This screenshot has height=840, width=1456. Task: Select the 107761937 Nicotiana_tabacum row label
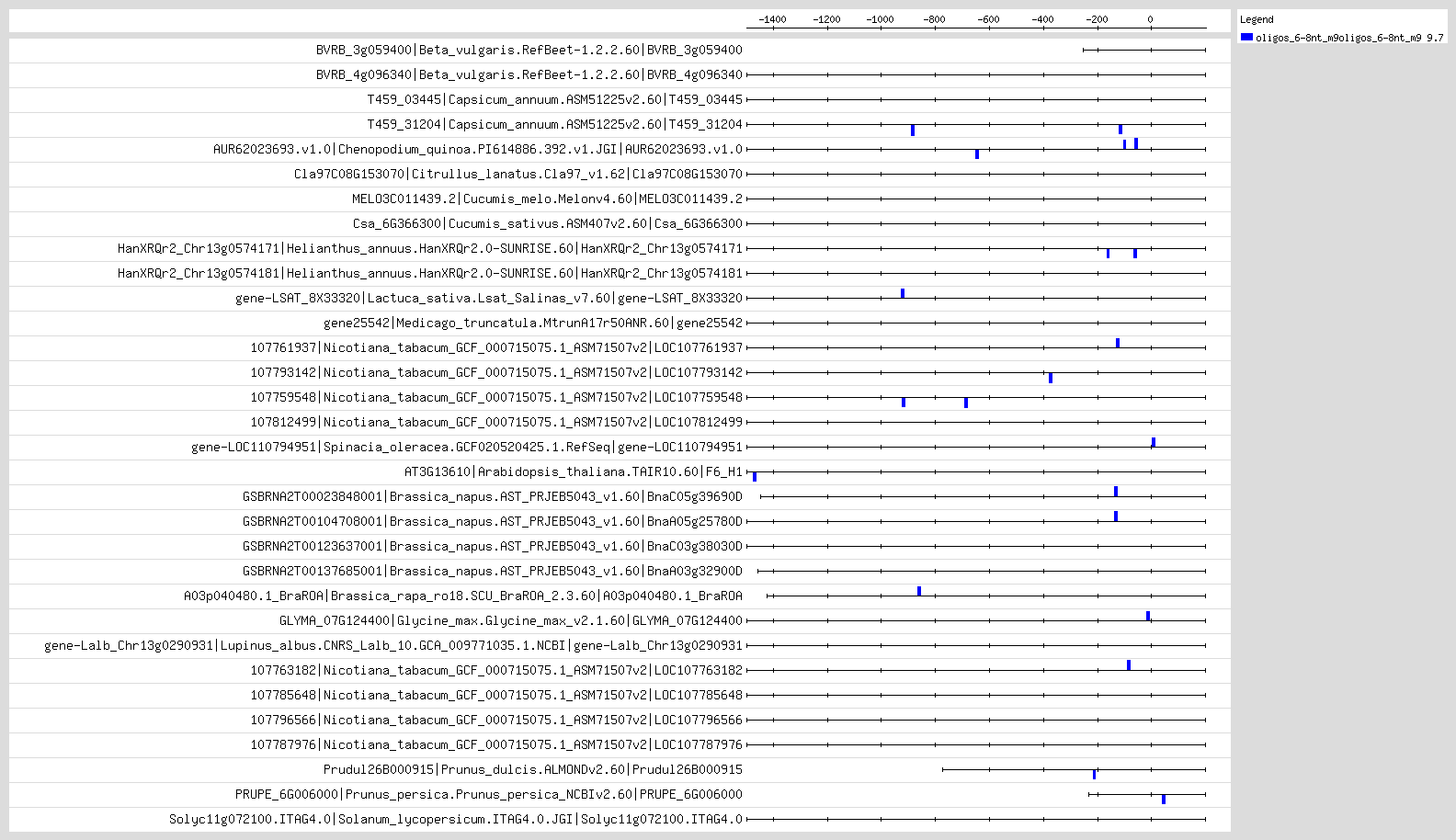[496, 347]
